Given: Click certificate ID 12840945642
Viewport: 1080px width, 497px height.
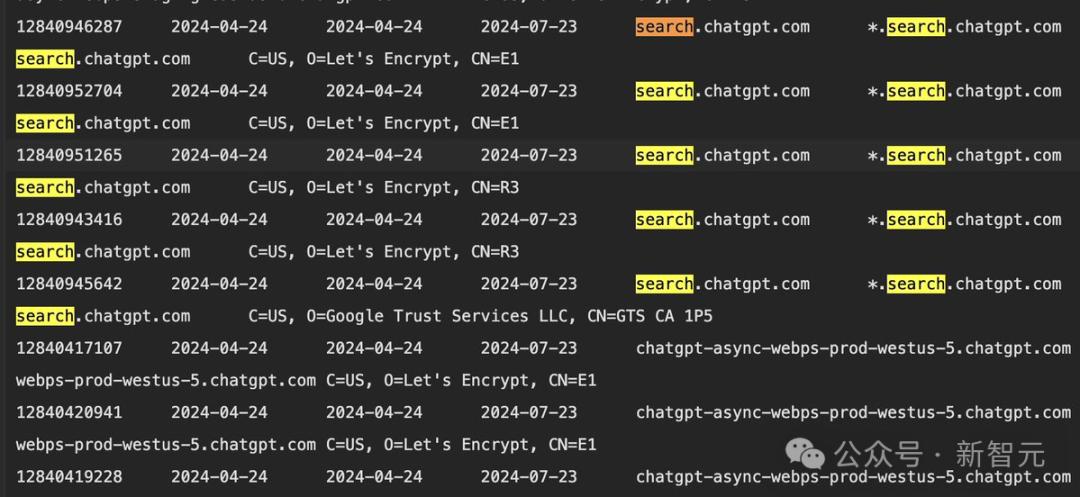Looking at the screenshot, I should pyautogui.click(x=69, y=284).
